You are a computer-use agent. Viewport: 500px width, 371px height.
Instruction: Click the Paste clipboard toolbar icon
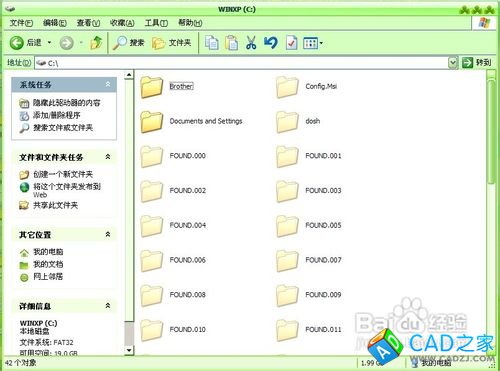[x=231, y=43]
